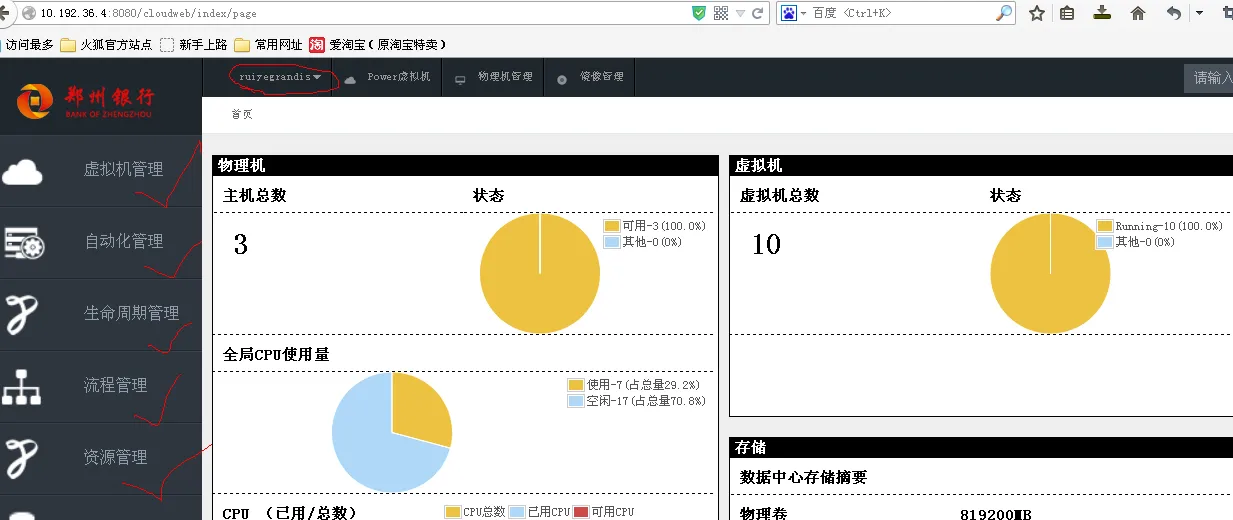This screenshot has width=1233, height=520.
Task: Reload the page with the refresh icon
Action: [758, 13]
